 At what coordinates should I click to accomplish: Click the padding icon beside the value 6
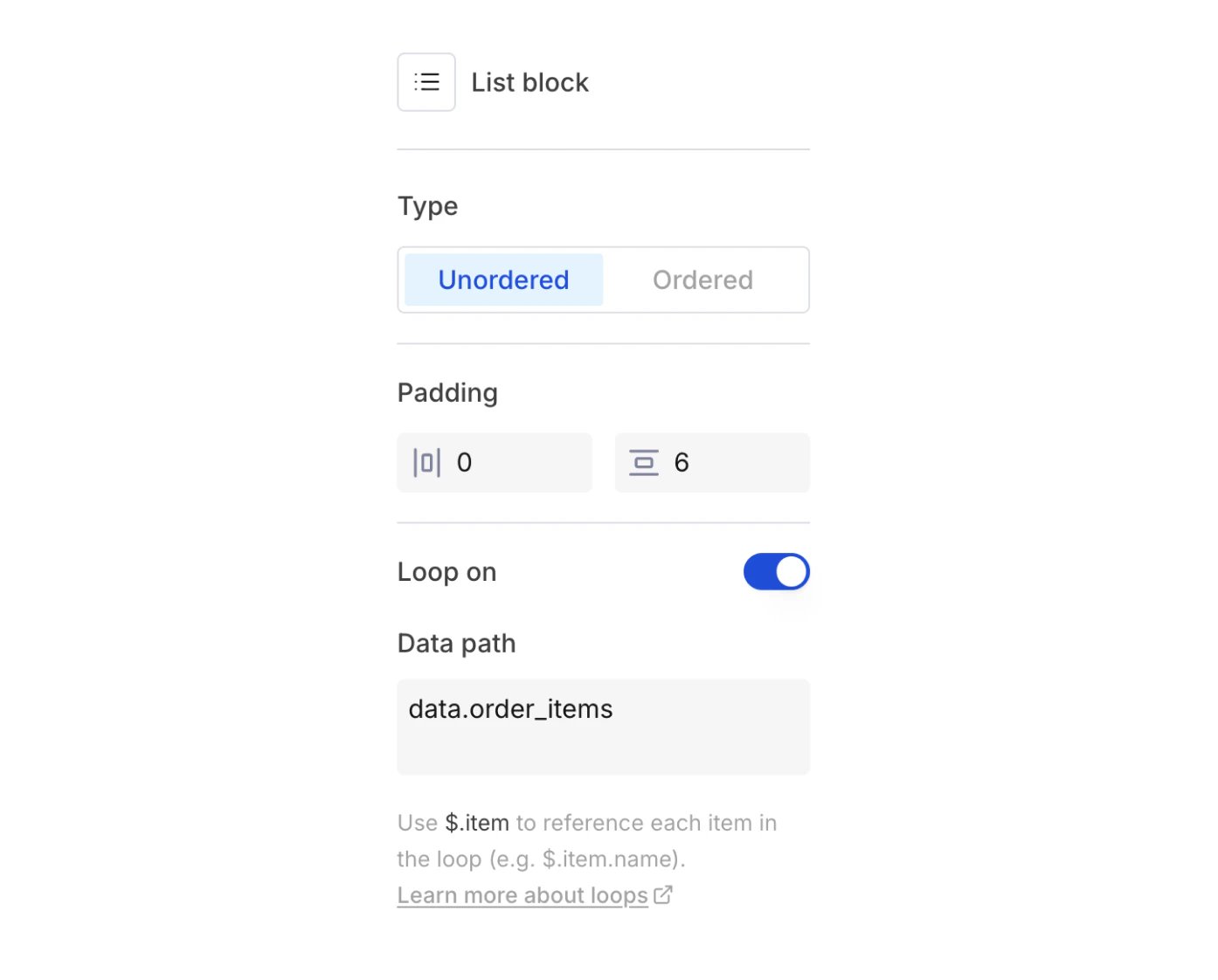coord(644,462)
